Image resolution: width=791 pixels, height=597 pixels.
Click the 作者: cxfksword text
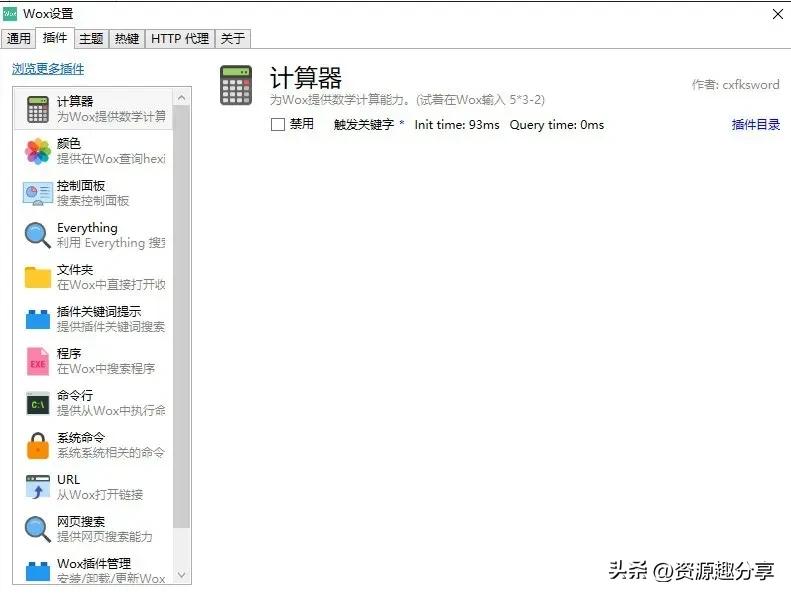pyautogui.click(x=736, y=85)
